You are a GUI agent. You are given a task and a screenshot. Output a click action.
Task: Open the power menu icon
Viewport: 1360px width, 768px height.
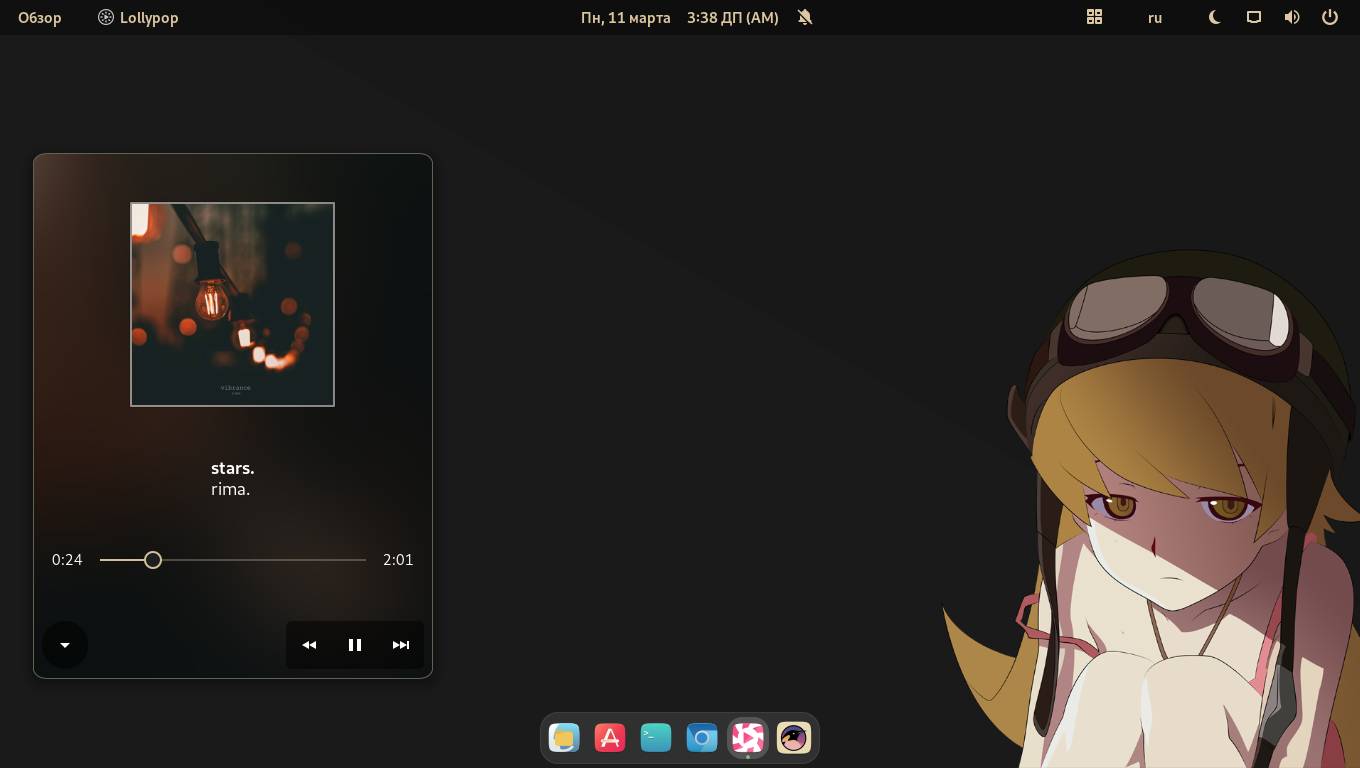pyautogui.click(x=1330, y=17)
